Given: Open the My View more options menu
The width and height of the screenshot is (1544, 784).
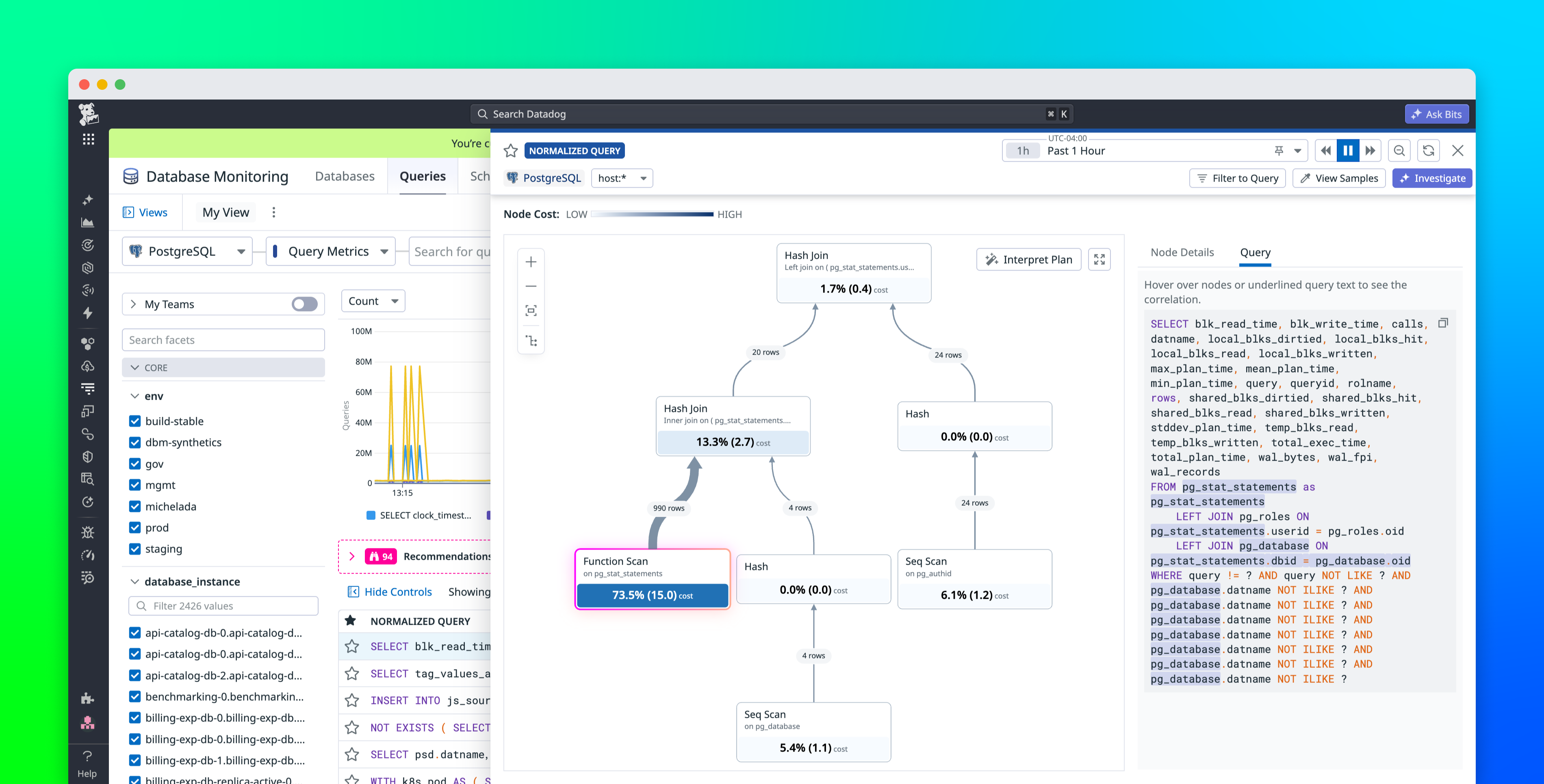Looking at the screenshot, I should [x=274, y=212].
